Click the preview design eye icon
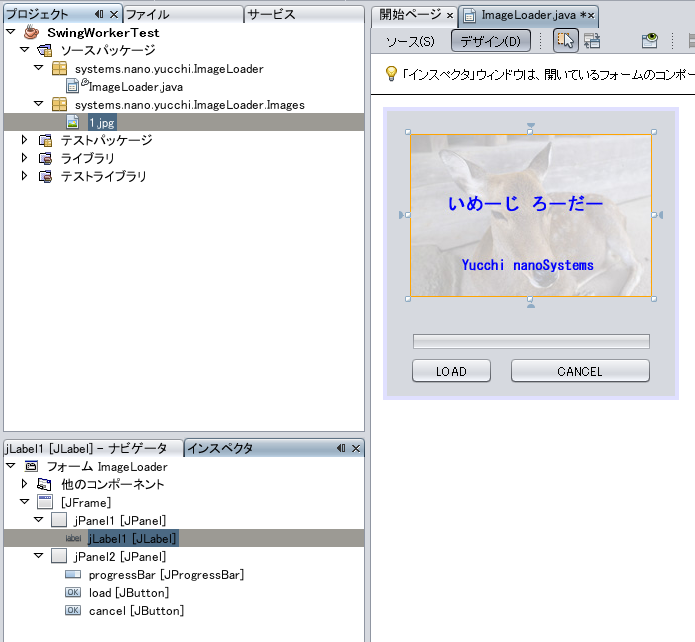 pyautogui.click(x=650, y=41)
